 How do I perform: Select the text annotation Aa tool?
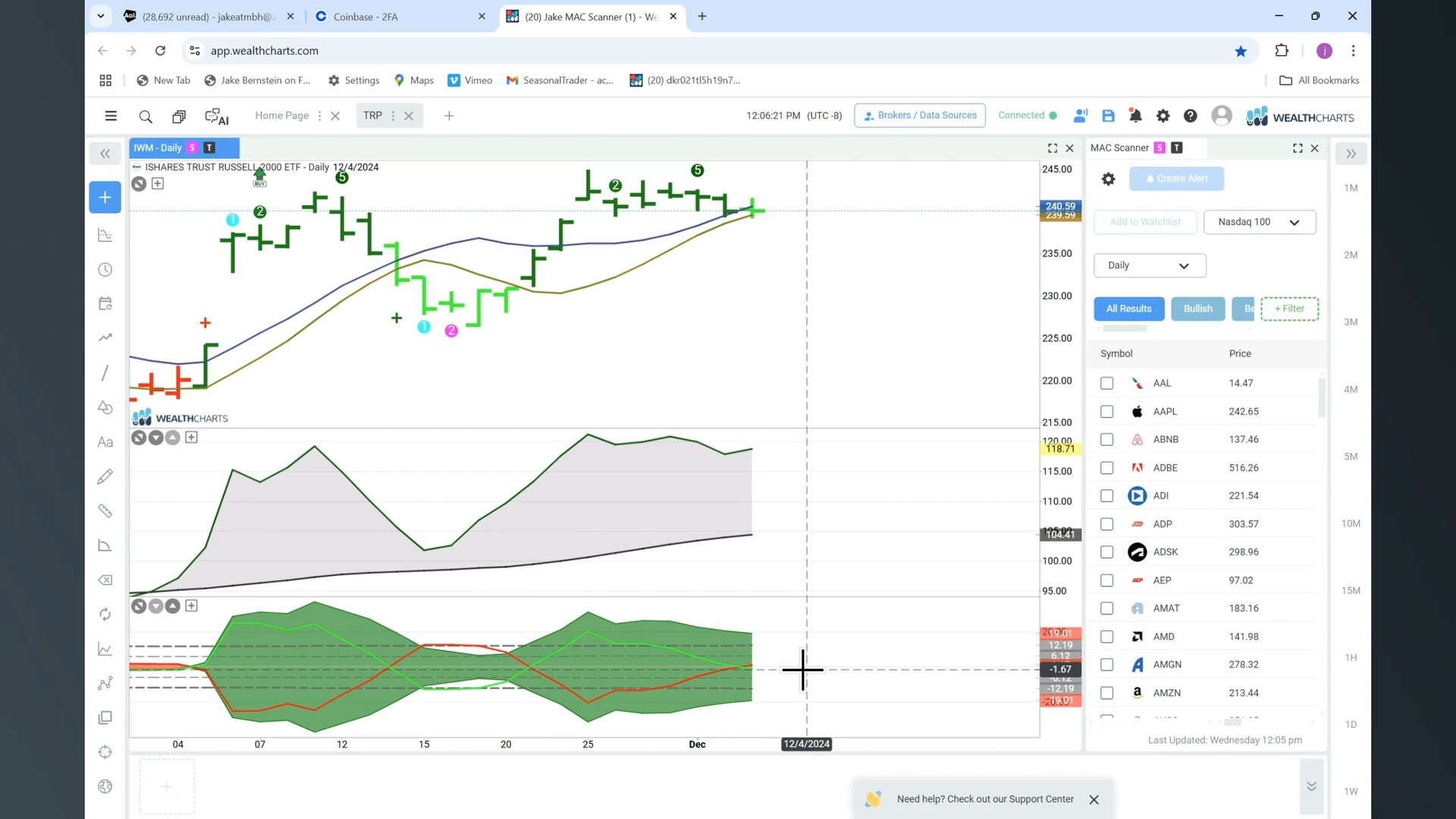click(x=105, y=442)
